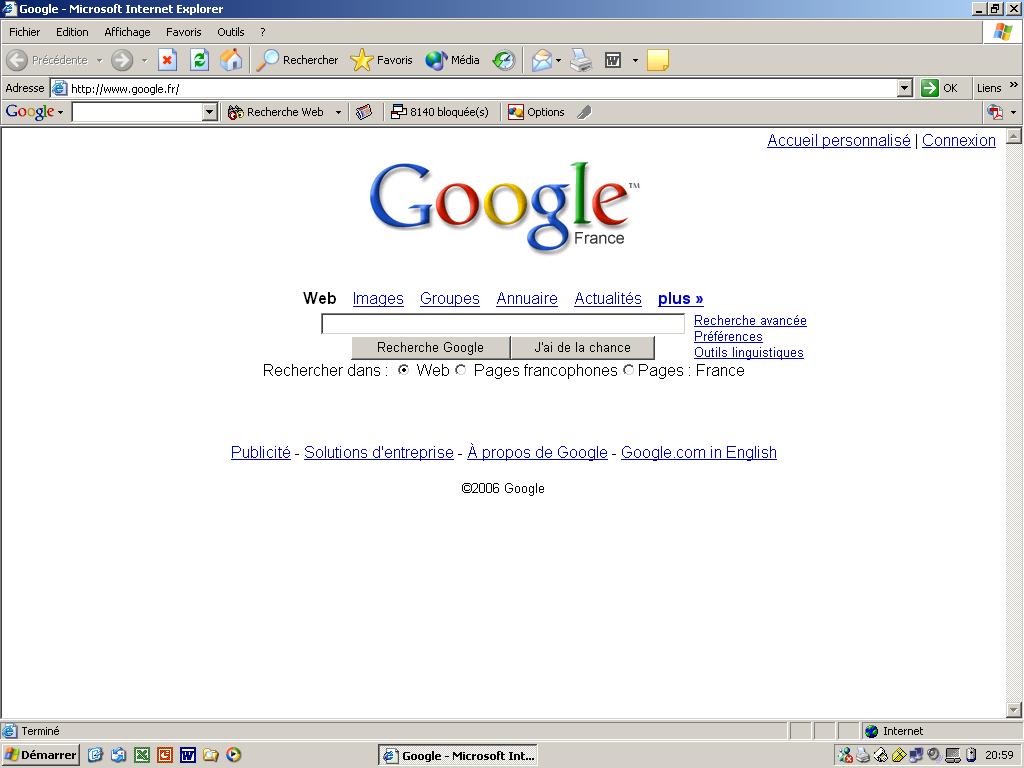Click into the Google page search field

(503, 324)
